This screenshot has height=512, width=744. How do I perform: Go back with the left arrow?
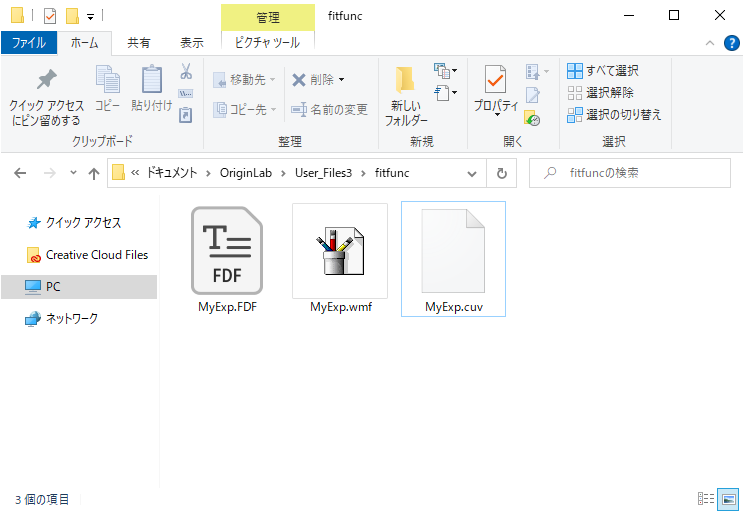(20, 173)
